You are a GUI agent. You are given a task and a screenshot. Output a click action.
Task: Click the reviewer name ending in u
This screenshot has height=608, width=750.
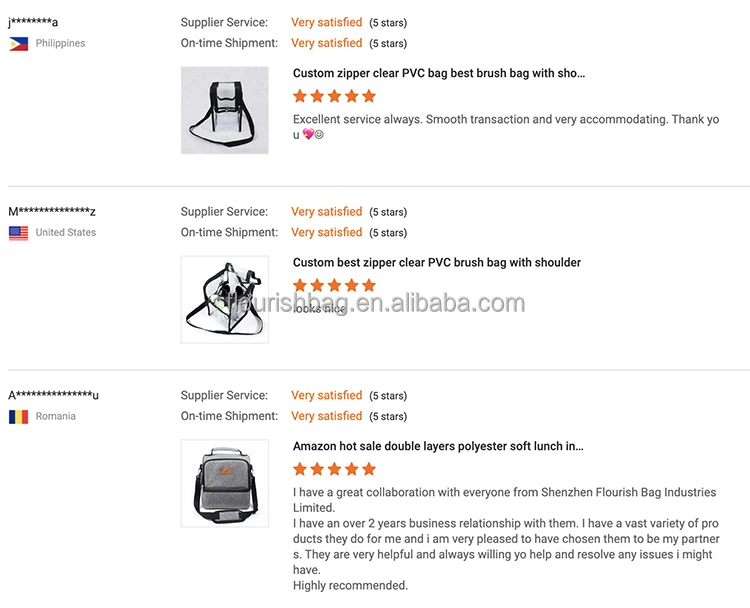pos(53,395)
